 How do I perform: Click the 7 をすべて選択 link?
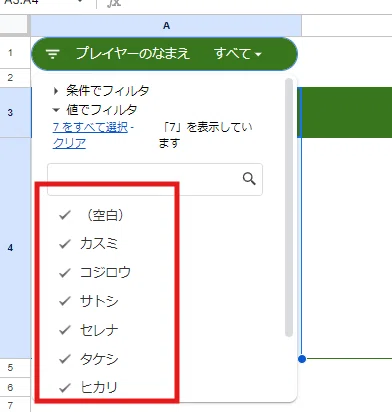tap(90, 127)
